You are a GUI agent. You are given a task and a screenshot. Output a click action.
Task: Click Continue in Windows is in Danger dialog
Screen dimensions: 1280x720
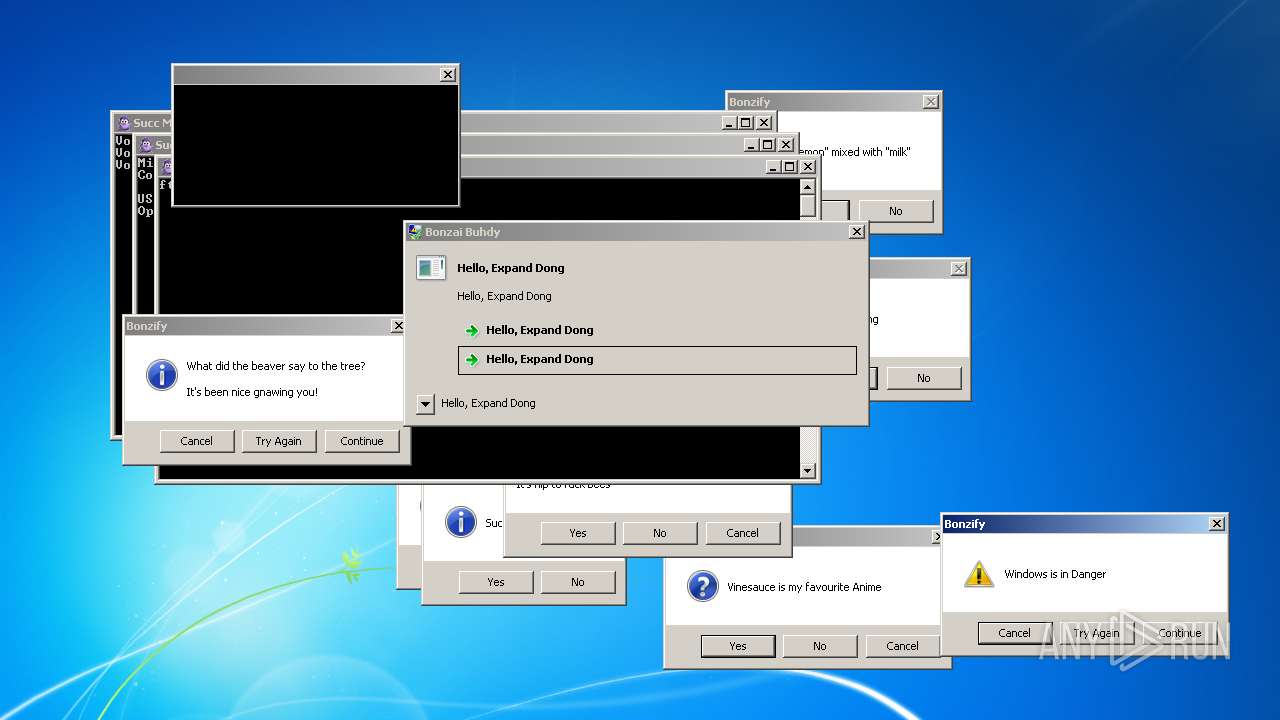point(1180,633)
